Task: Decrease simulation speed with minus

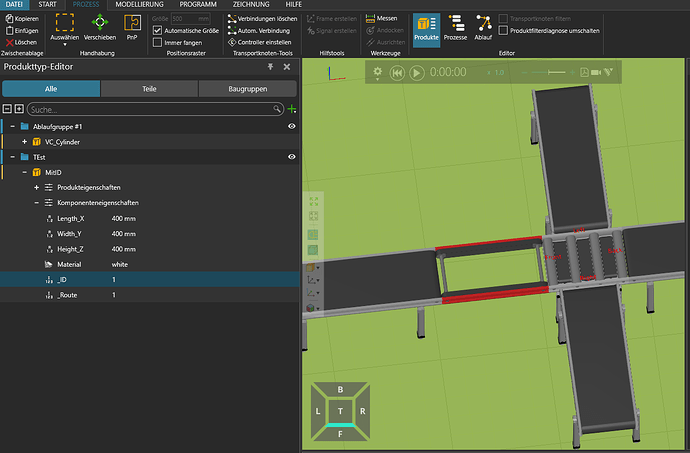Action: [x=524, y=72]
